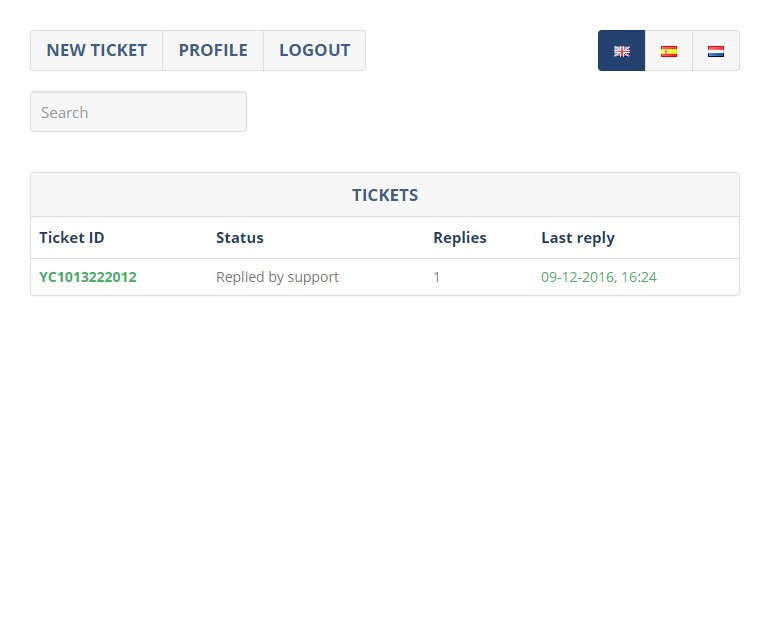
Task: Switch language using the UK flag icon
Action: tap(621, 51)
